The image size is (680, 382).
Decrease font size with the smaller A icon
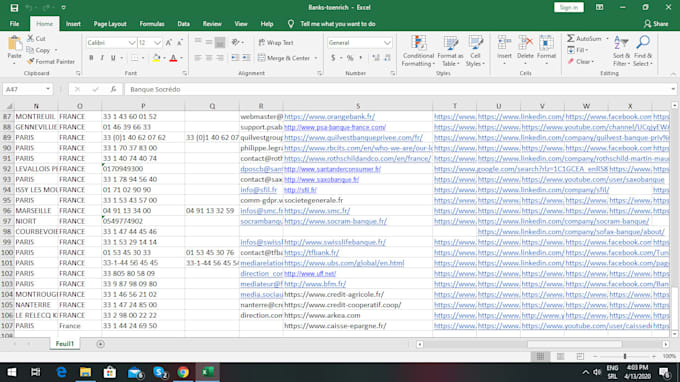coord(180,42)
